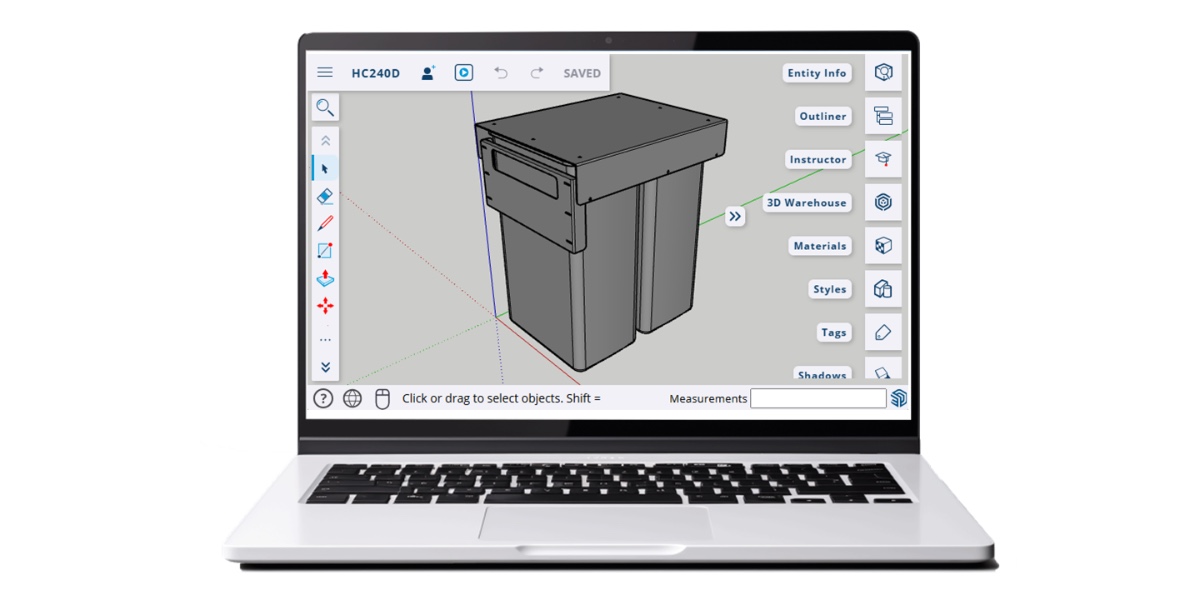Toggle the Entity Info panel
Screen dimensions: 1200x600
[817, 73]
